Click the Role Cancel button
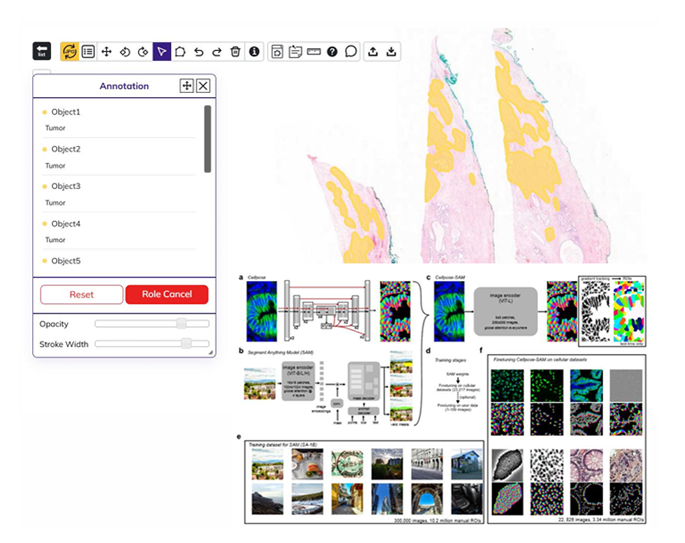 coord(167,294)
